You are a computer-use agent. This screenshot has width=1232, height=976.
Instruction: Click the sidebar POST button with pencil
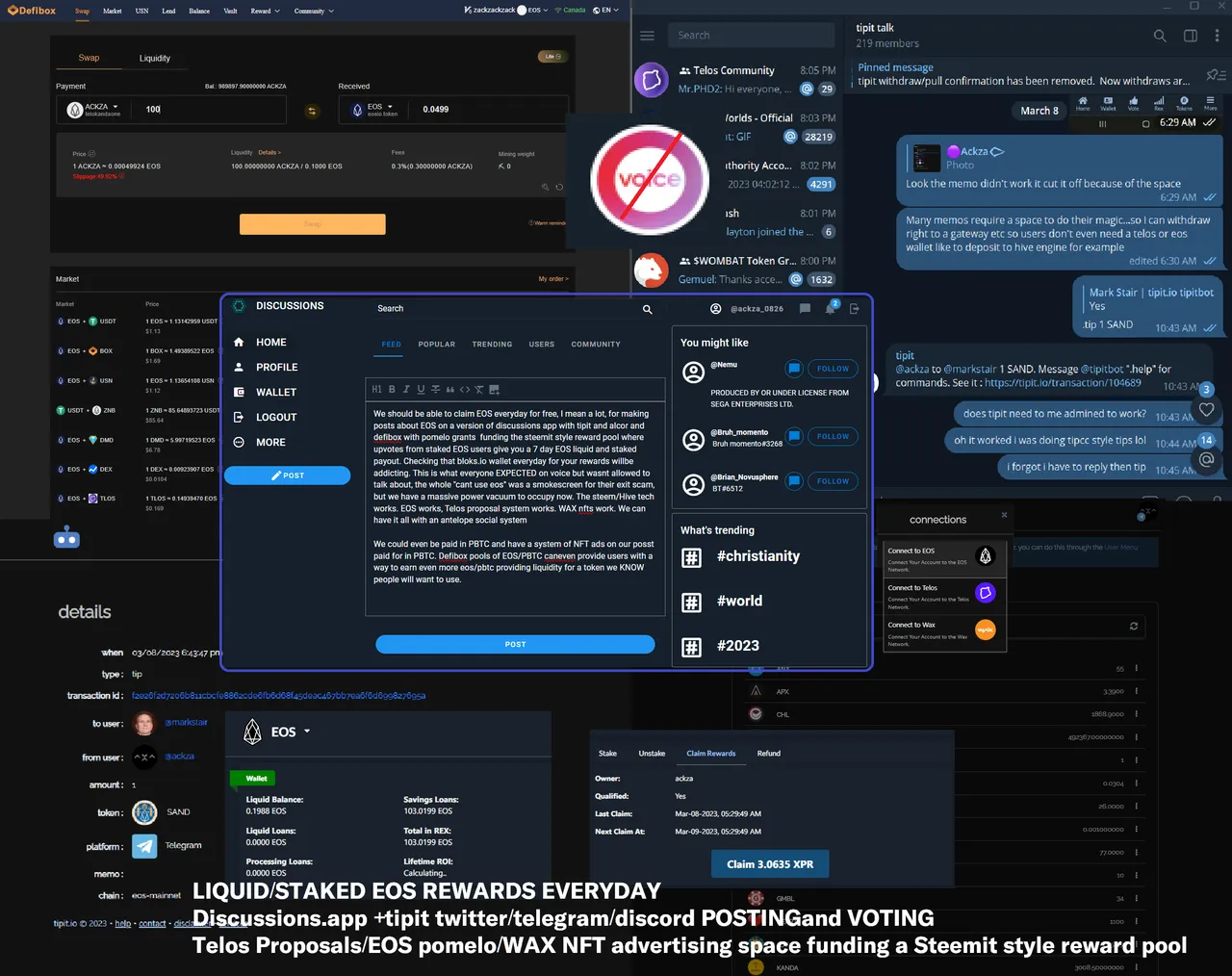point(287,475)
